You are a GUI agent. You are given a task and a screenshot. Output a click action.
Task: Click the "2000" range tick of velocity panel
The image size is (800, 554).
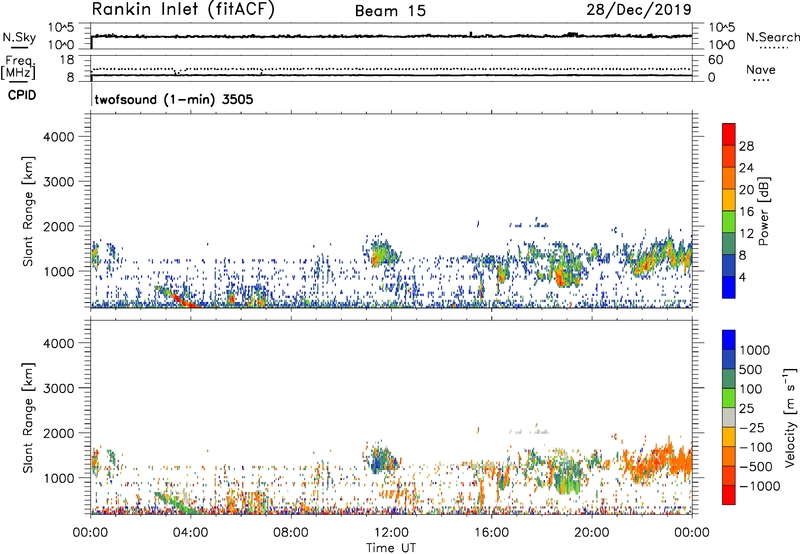pyautogui.click(x=59, y=433)
